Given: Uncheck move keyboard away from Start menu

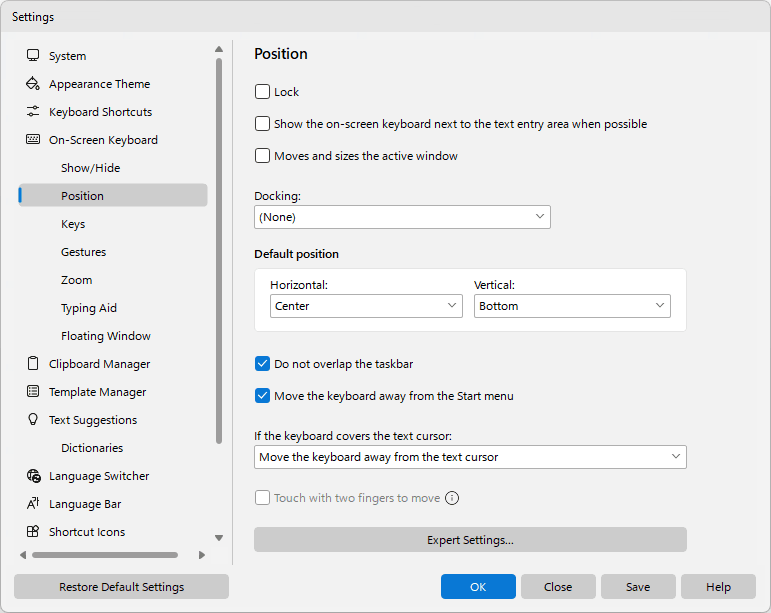Looking at the screenshot, I should coord(263,396).
